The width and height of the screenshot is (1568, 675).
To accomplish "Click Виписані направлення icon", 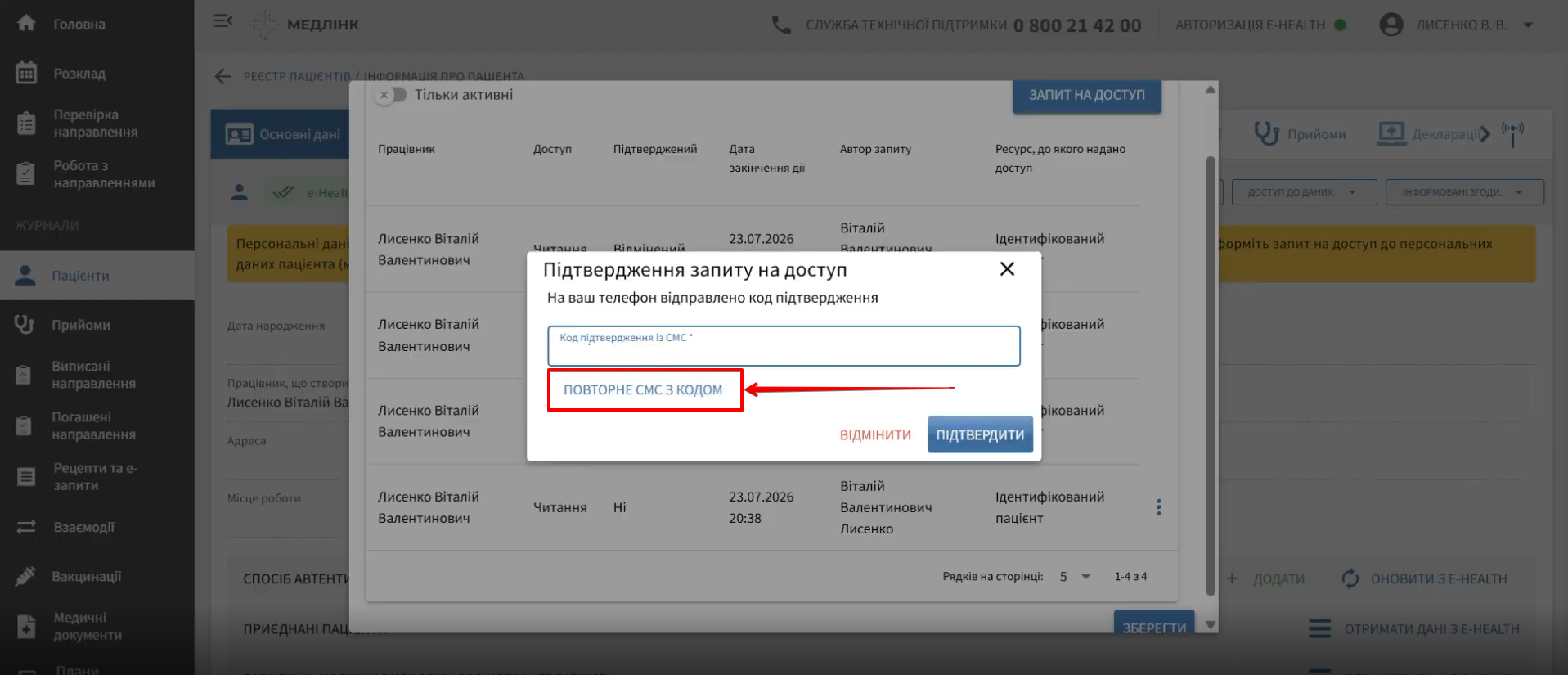I will [x=24, y=375].
